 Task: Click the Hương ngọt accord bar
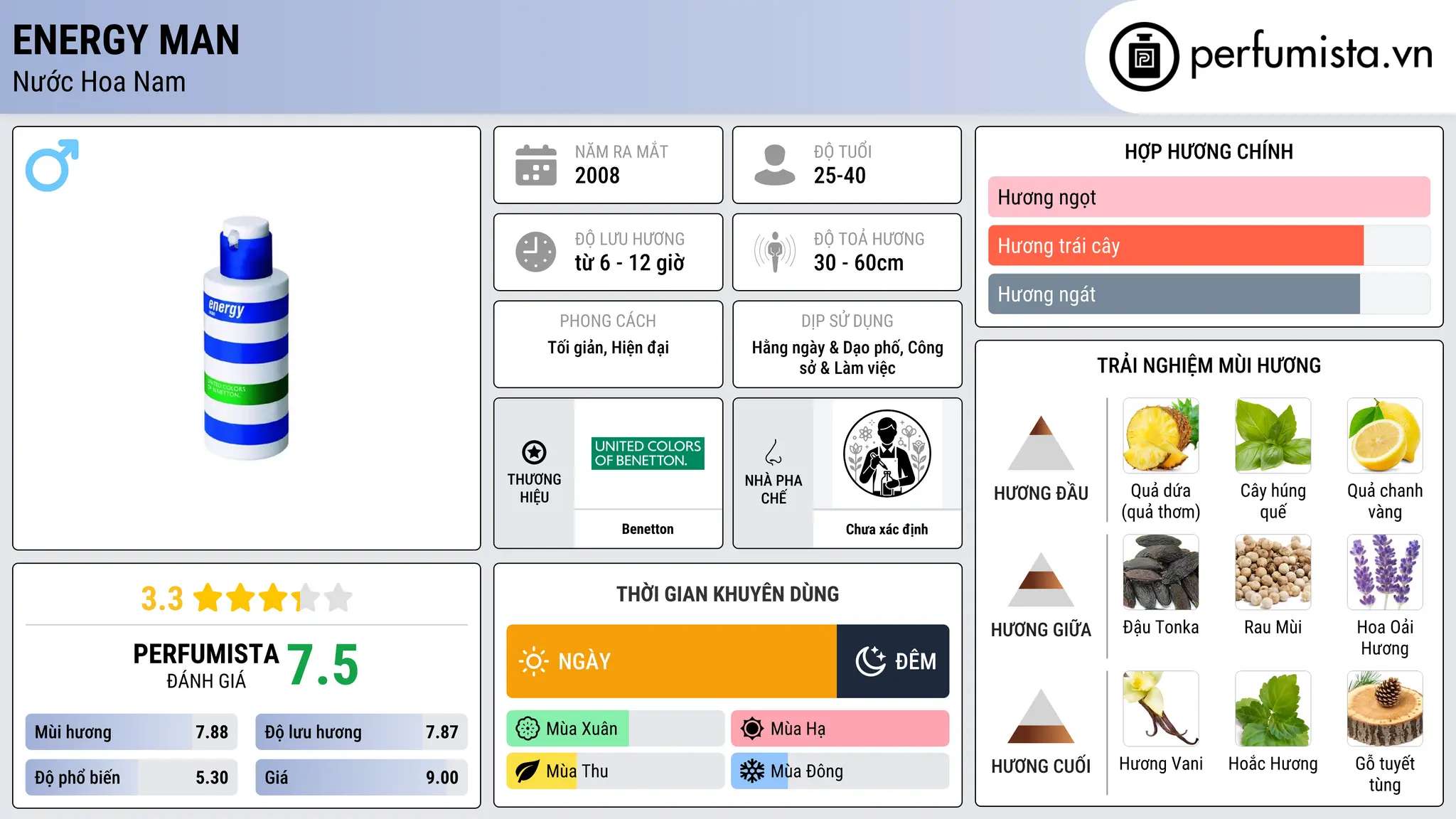pos(1209,197)
